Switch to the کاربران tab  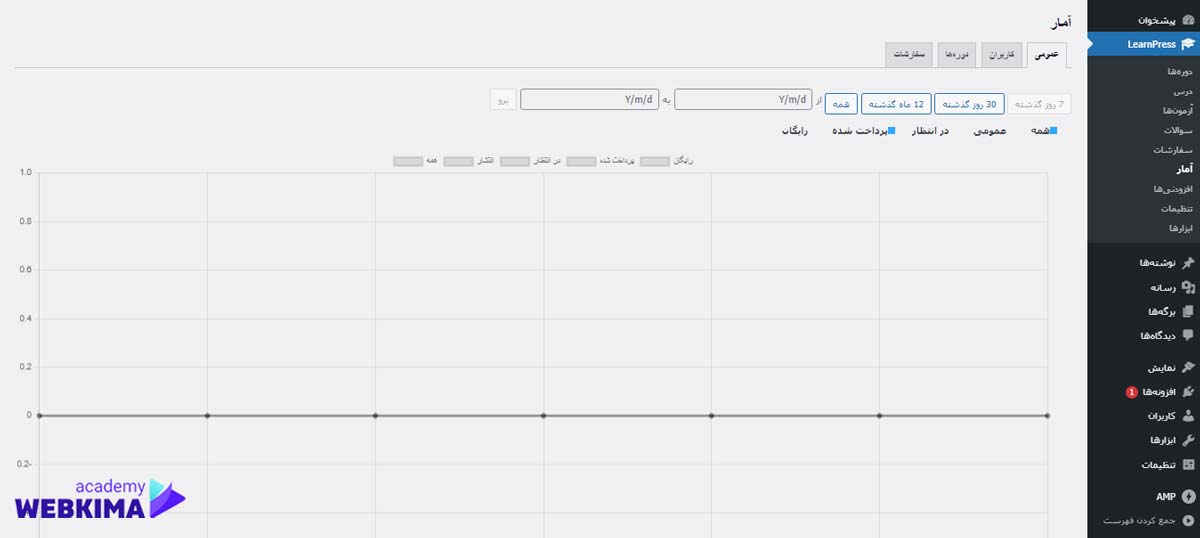coord(1002,55)
